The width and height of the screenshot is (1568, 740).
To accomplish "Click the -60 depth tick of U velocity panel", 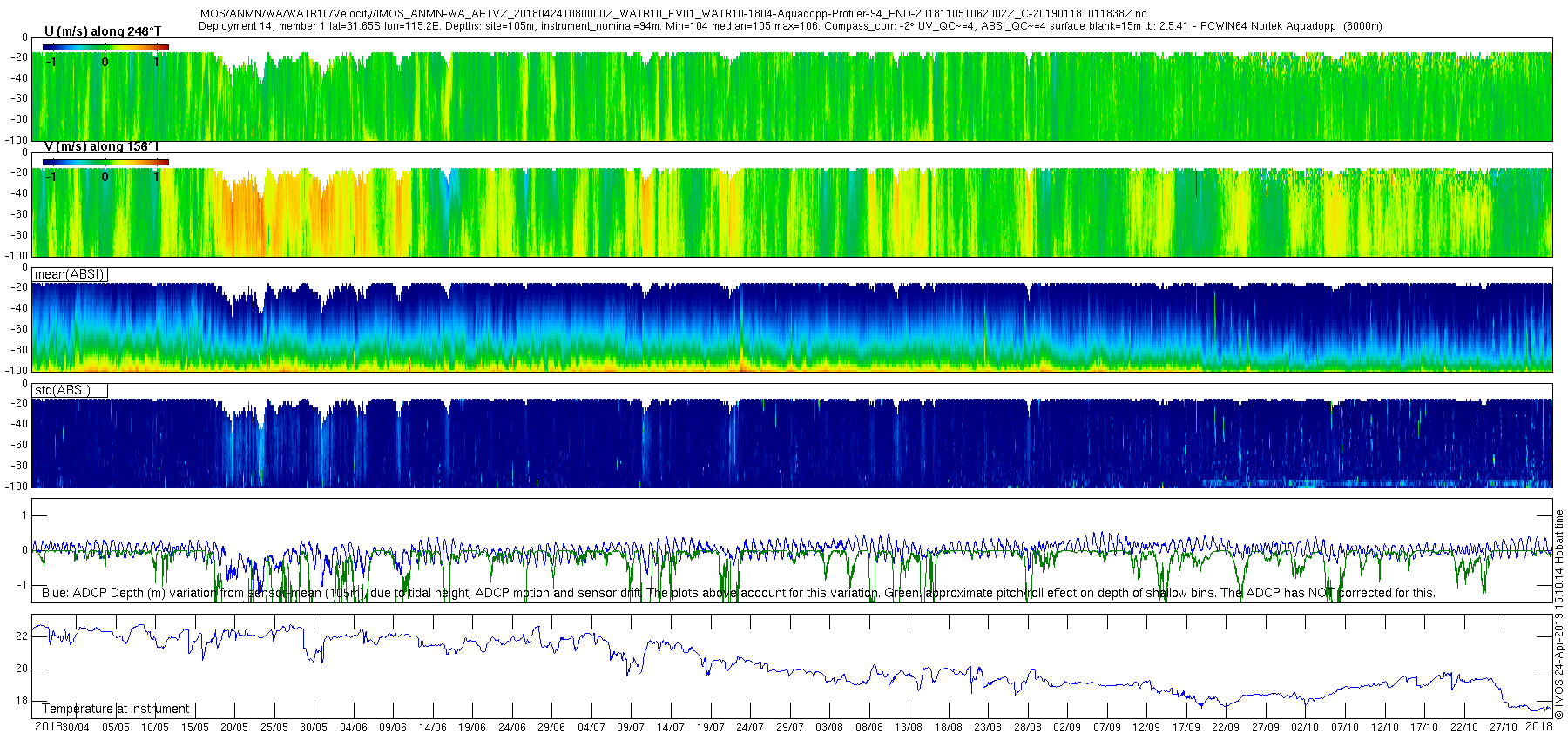I will (x=19, y=98).
